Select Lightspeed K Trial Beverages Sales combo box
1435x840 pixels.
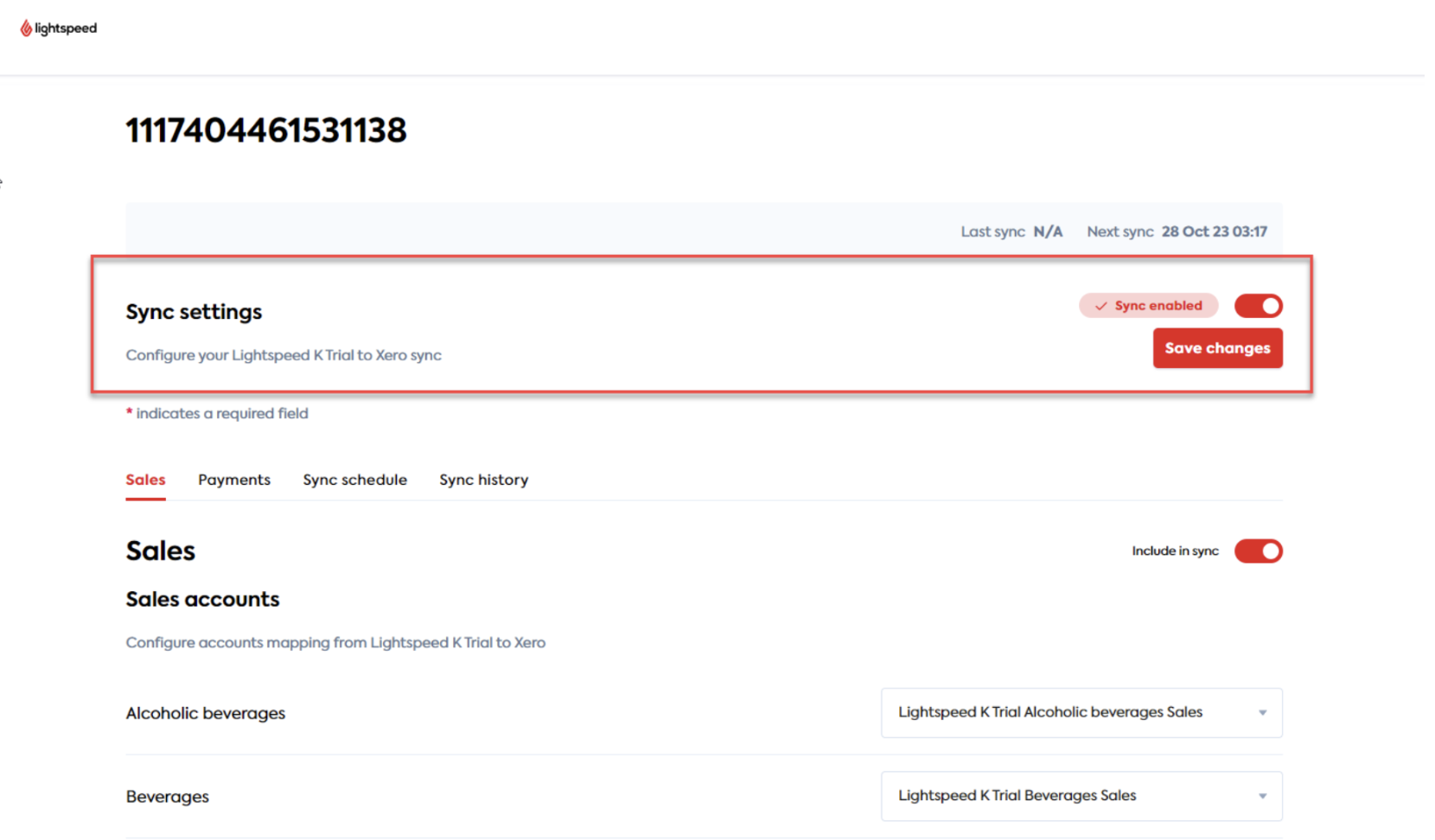tap(1081, 796)
